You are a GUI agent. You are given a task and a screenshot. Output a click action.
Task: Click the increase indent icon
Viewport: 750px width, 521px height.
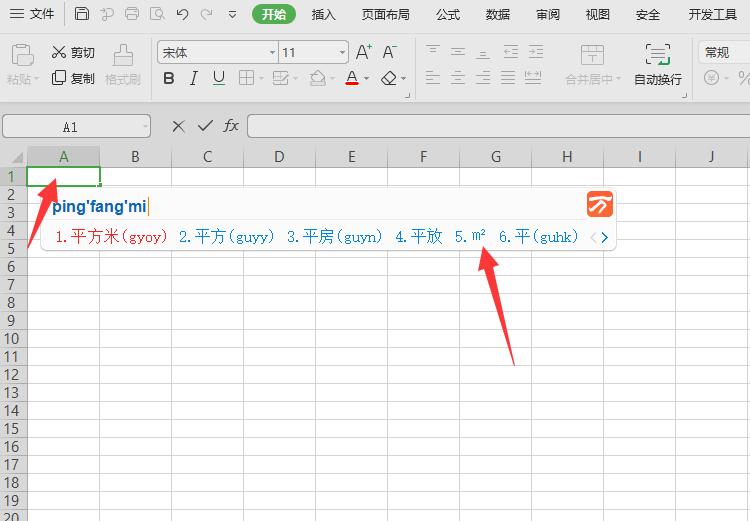tap(536, 52)
